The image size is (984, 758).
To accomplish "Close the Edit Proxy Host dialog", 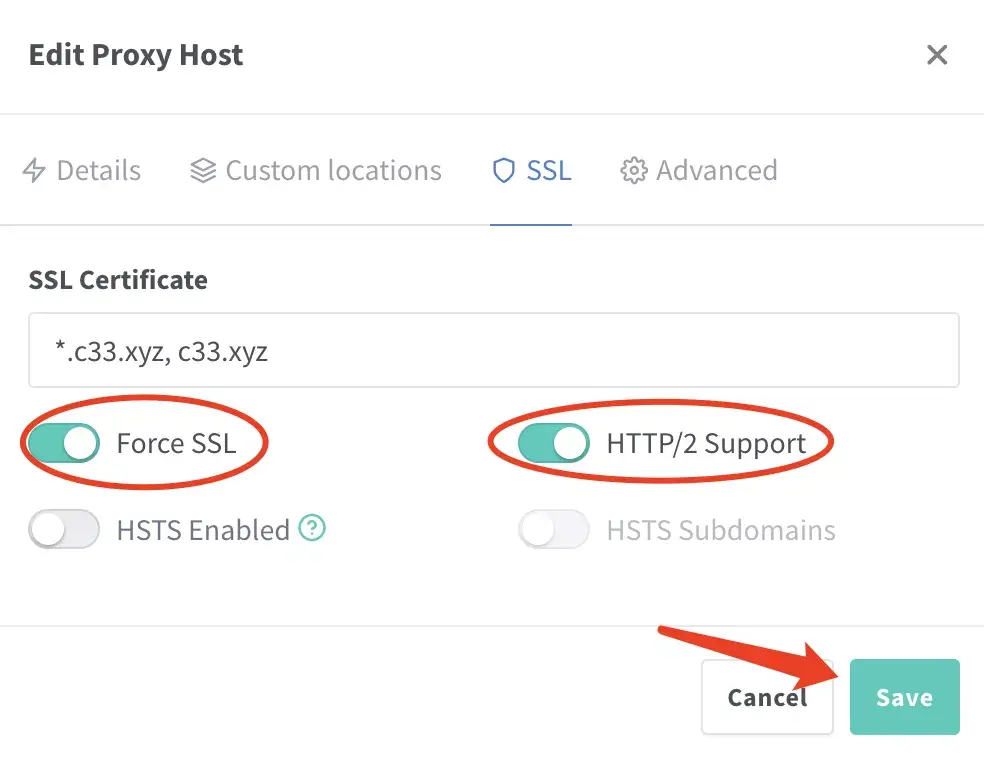I will [937, 55].
